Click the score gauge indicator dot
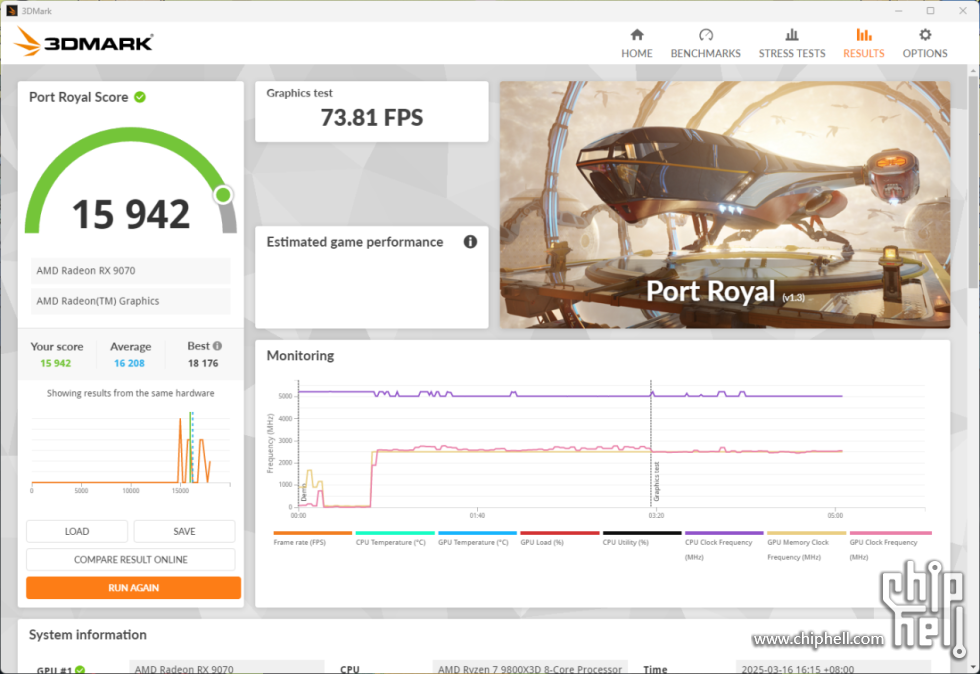The image size is (980, 674). pos(223,195)
